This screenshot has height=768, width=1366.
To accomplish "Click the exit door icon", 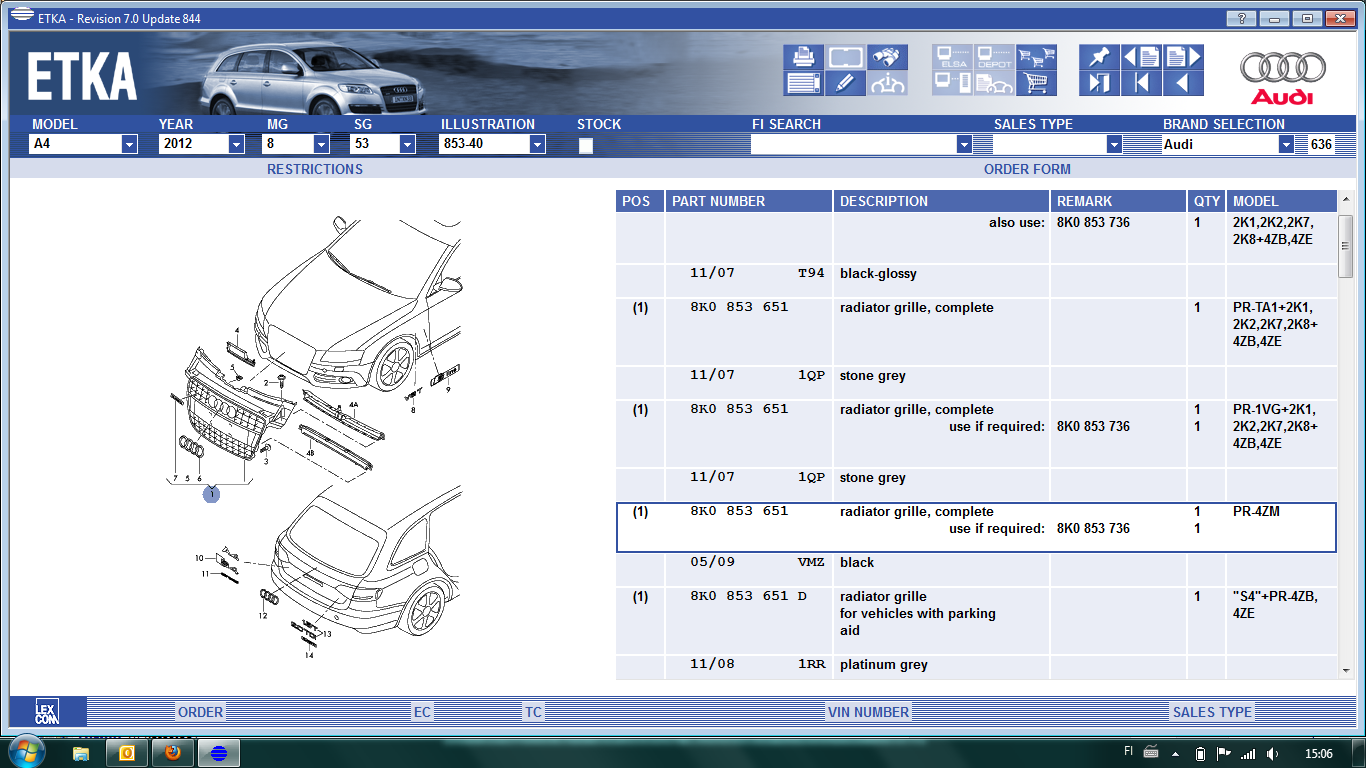I will pyautogui.click(x=1099, y=83).
